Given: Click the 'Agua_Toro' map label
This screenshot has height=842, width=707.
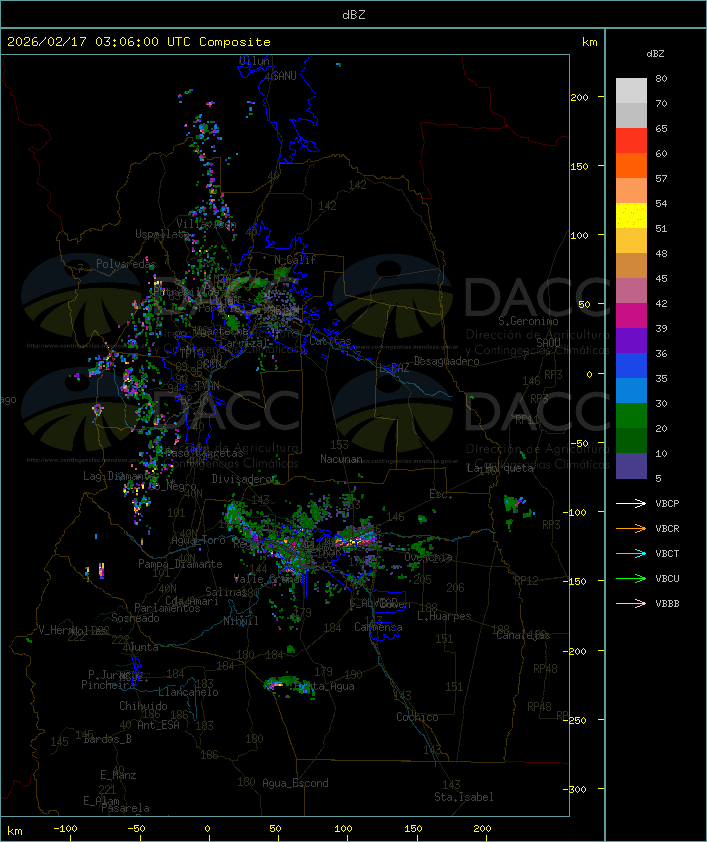Looking at the screenshot, I should [x=198, y=540].
